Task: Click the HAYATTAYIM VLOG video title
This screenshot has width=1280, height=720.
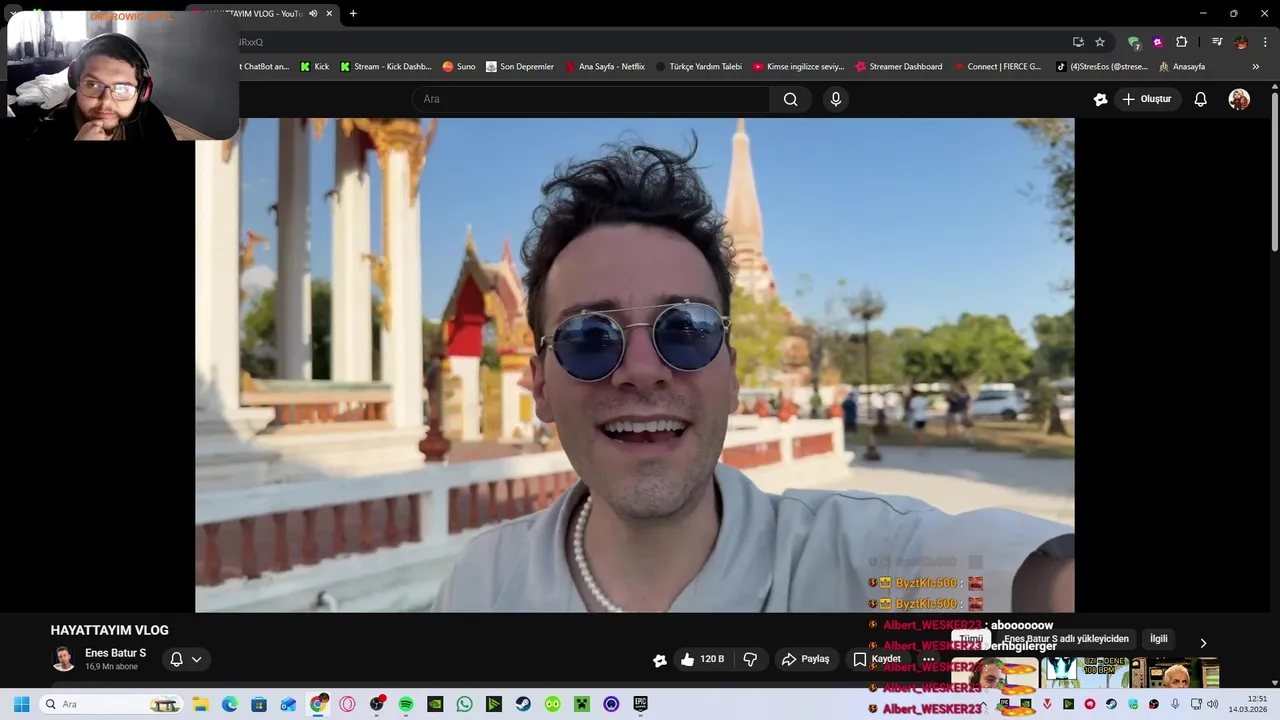Action: (110, 630)
